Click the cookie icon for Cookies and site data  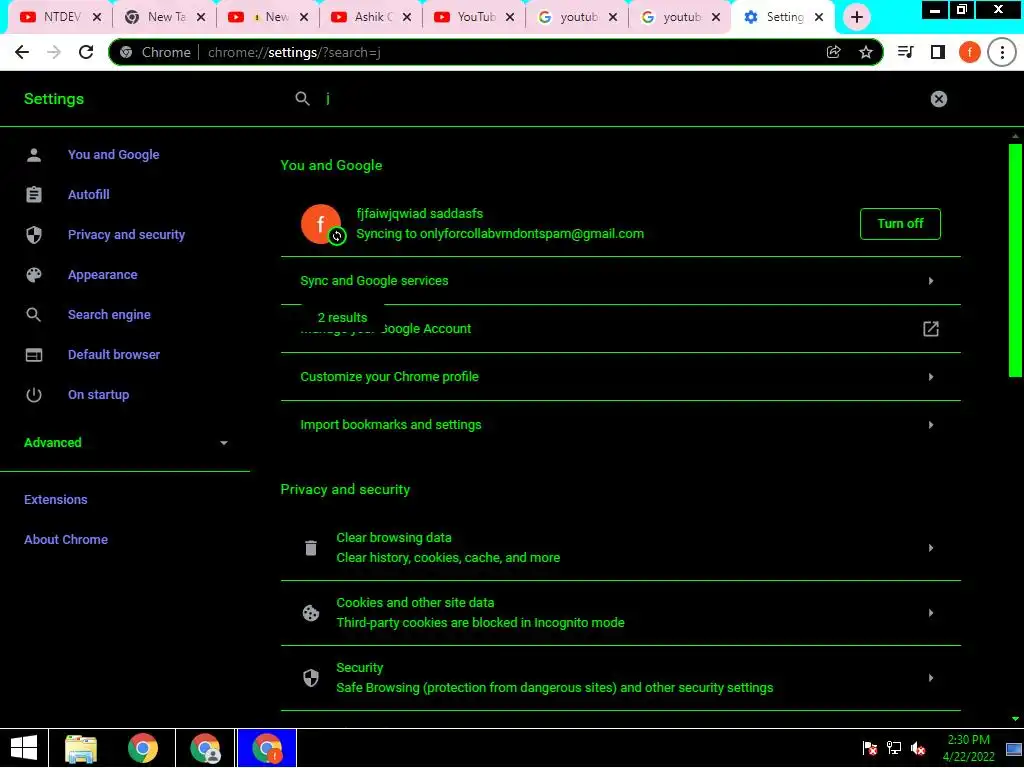coord(311,613)
